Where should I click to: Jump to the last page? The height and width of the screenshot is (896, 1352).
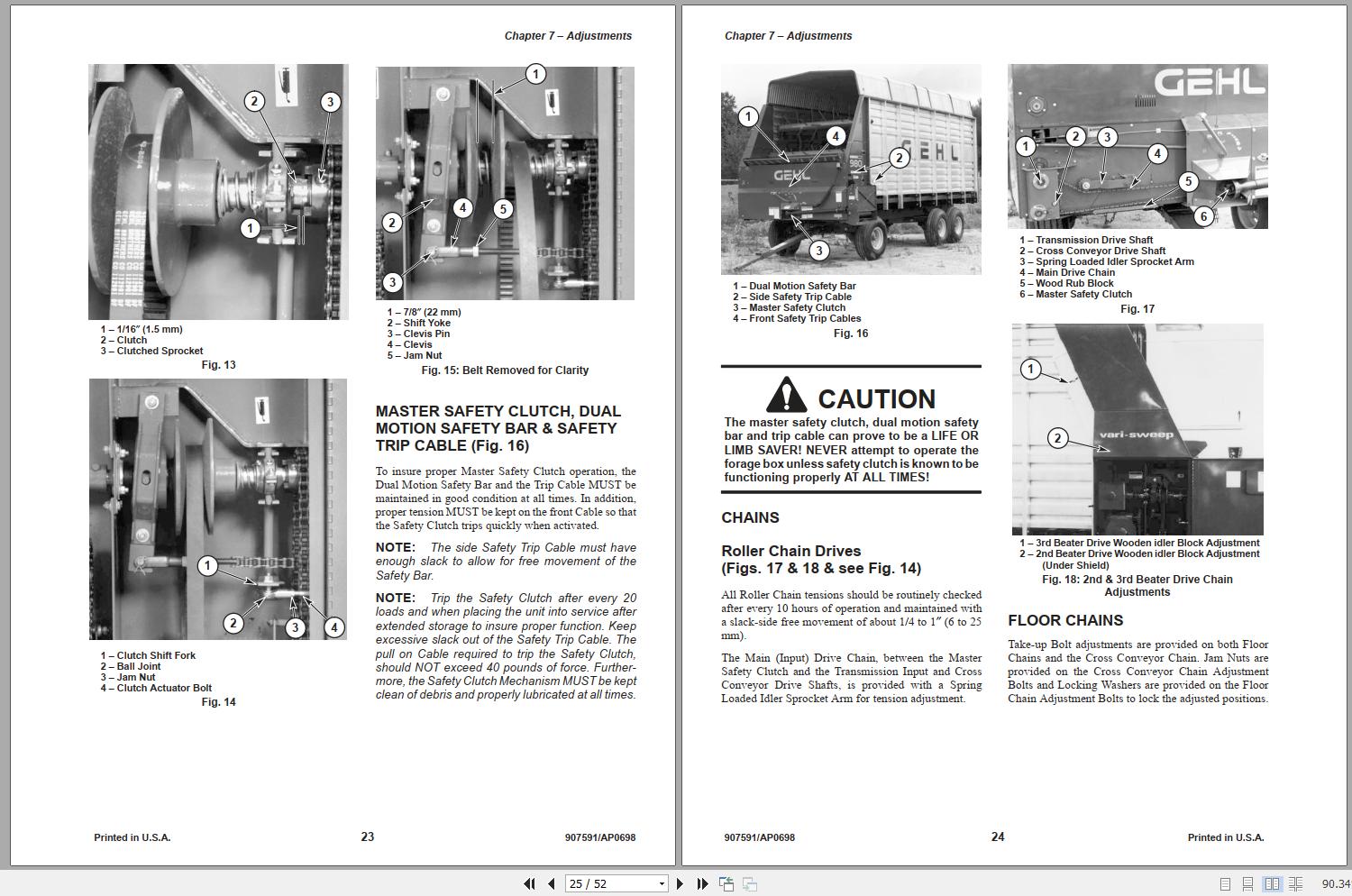click(x=702, y=884)
